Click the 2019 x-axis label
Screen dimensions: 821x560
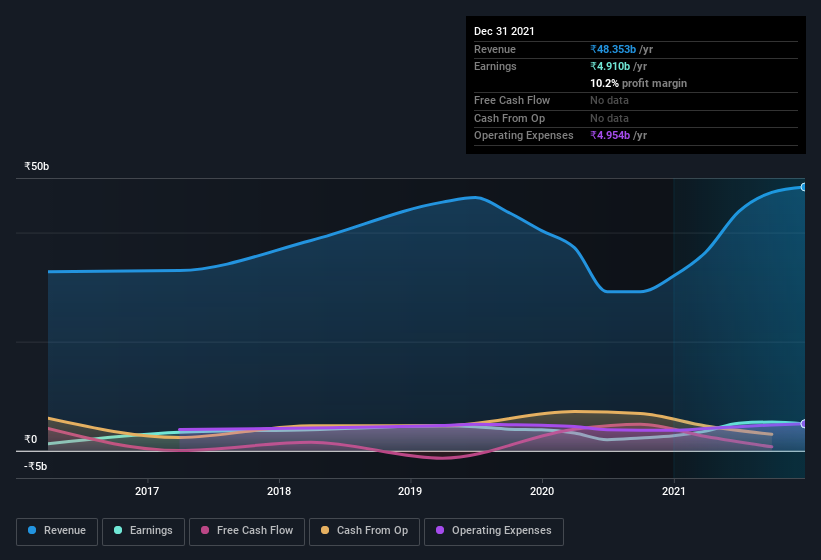[x=410, y=491]
